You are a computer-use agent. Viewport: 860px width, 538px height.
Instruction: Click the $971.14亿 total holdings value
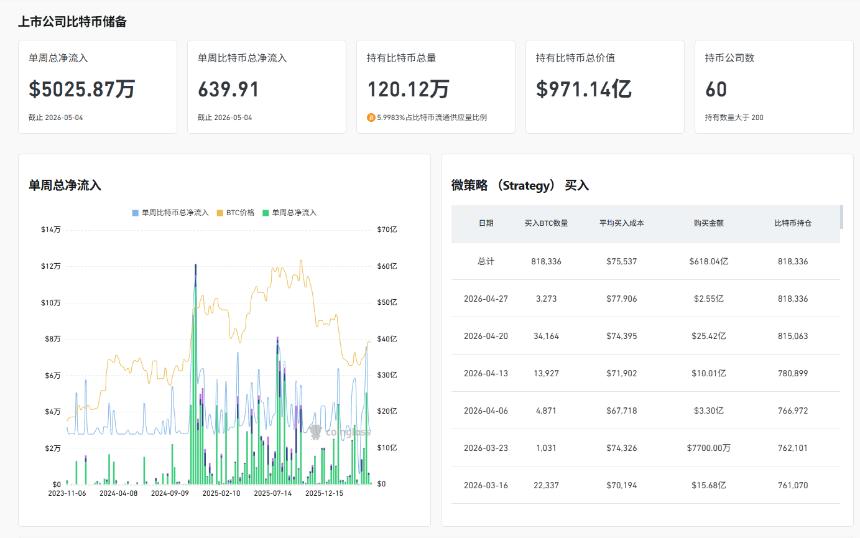584,89
